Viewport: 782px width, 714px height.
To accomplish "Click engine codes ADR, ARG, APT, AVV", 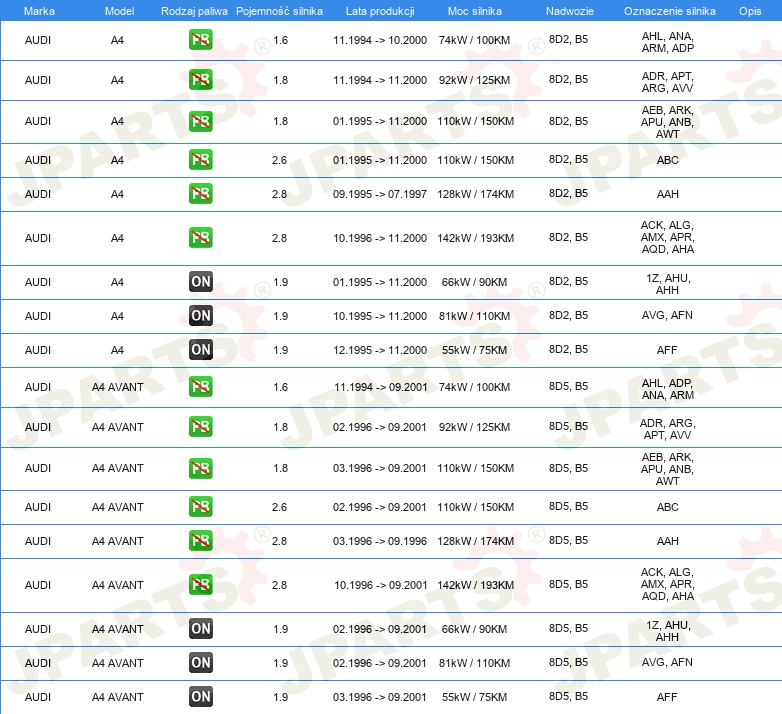I will 668,429.
